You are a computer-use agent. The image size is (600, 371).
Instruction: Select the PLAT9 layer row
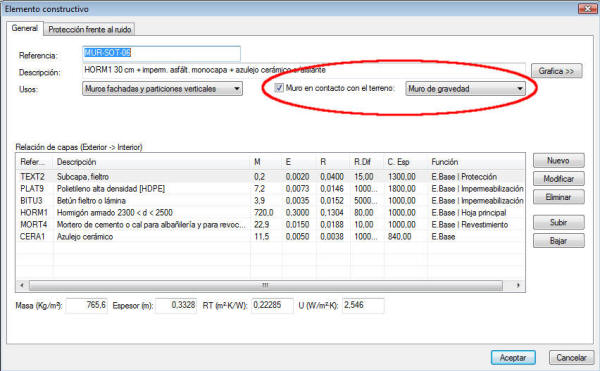271,189
